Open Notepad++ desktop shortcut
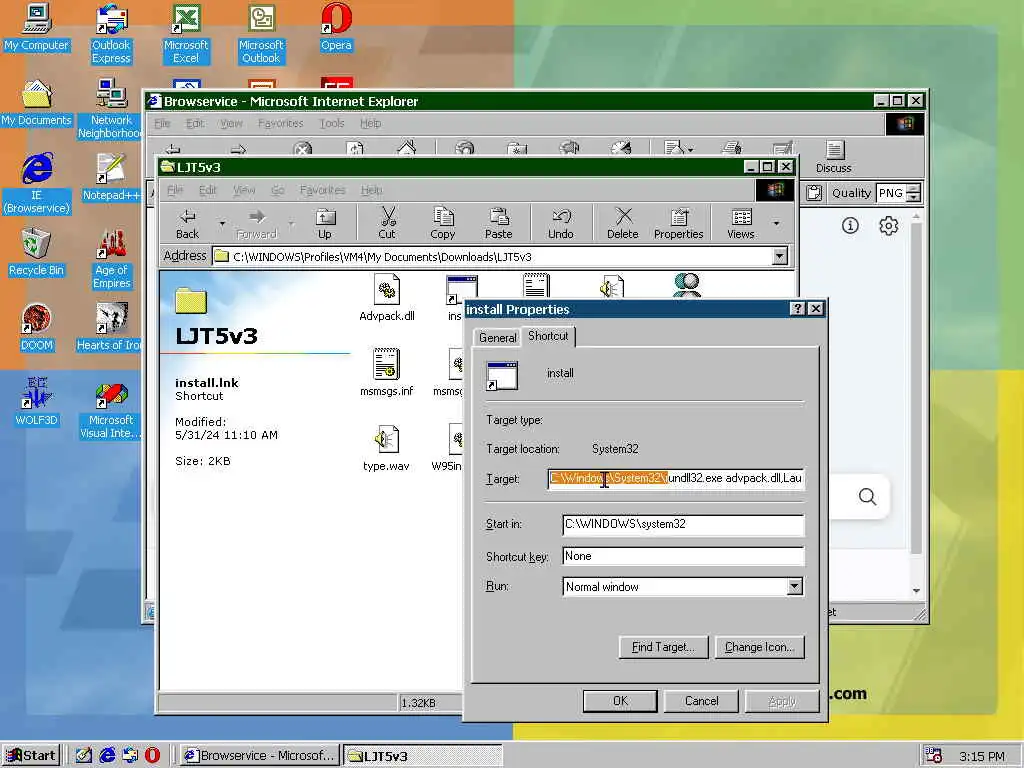 (x=111, y=178)
